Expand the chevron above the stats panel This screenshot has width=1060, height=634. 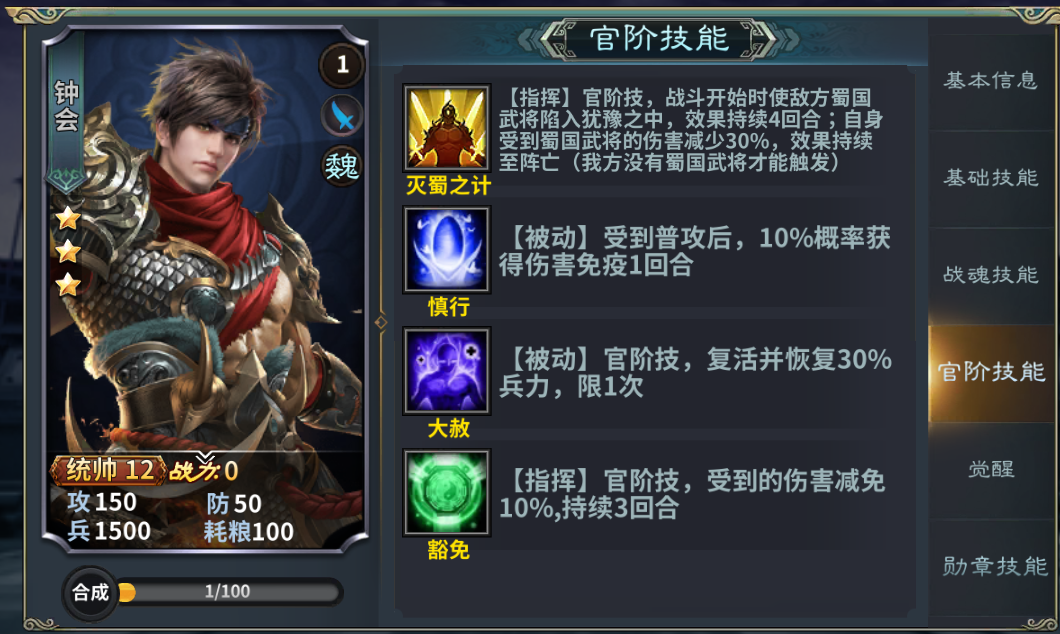(x=206, y=459)
